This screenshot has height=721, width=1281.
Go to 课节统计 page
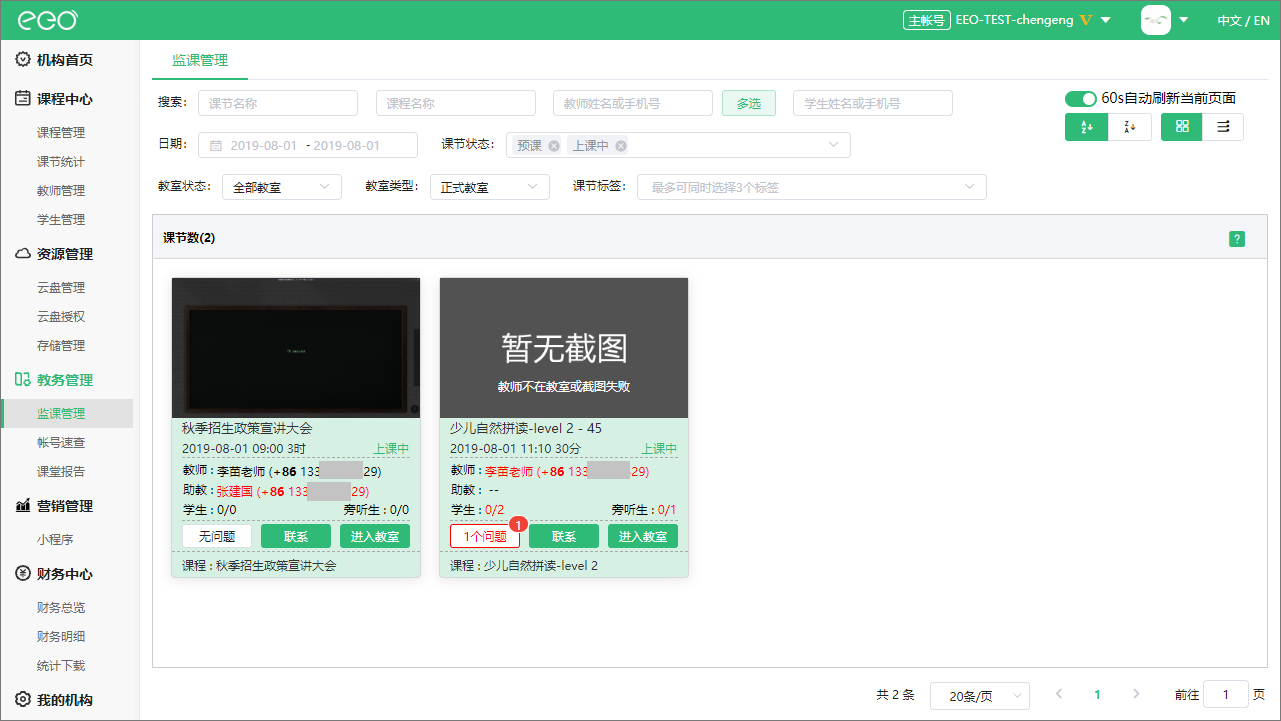[61, 161]
